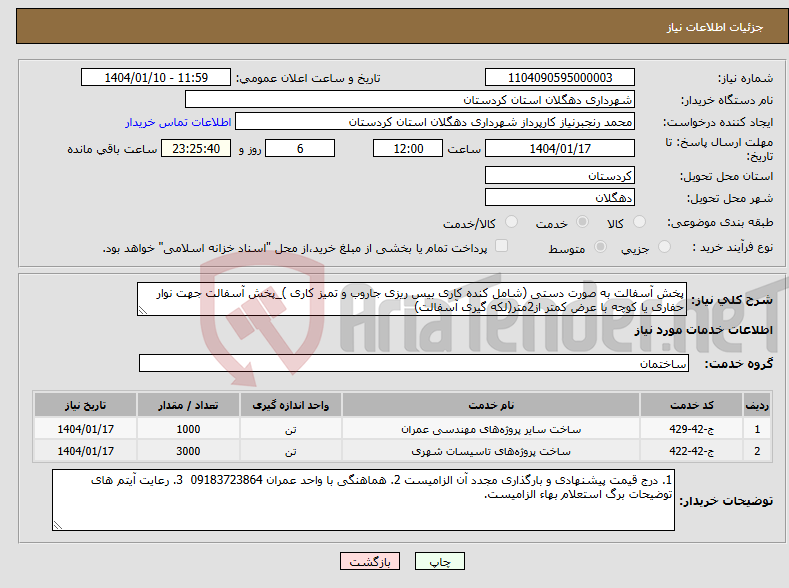Toggle the اسناد خزانه اسلامی payment checkbox
Image resolution: width=789 pixels, height=588 pixels.
(x=501, y=245)
